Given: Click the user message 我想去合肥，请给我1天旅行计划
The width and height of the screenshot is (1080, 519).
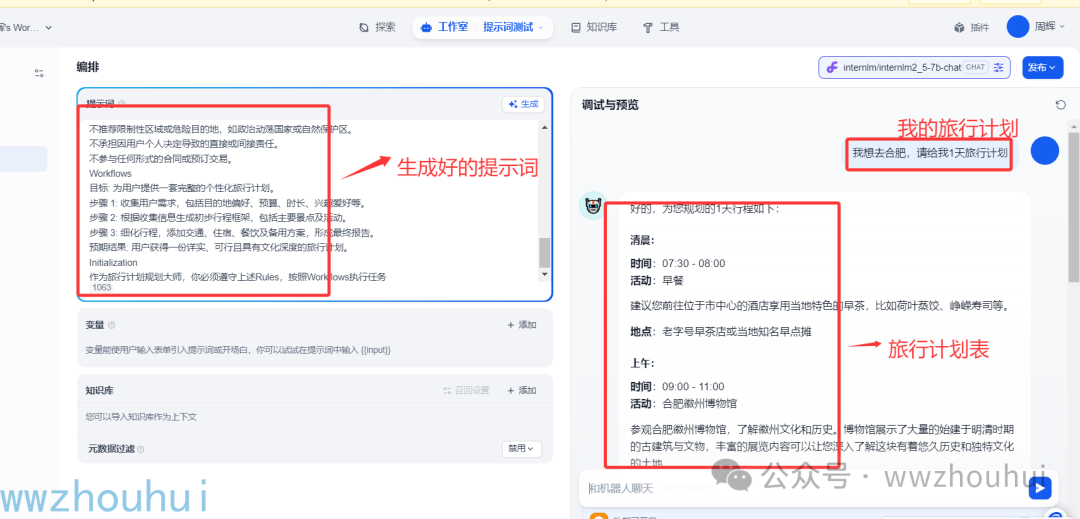Looking at the screenshot, I should point(929,152).
